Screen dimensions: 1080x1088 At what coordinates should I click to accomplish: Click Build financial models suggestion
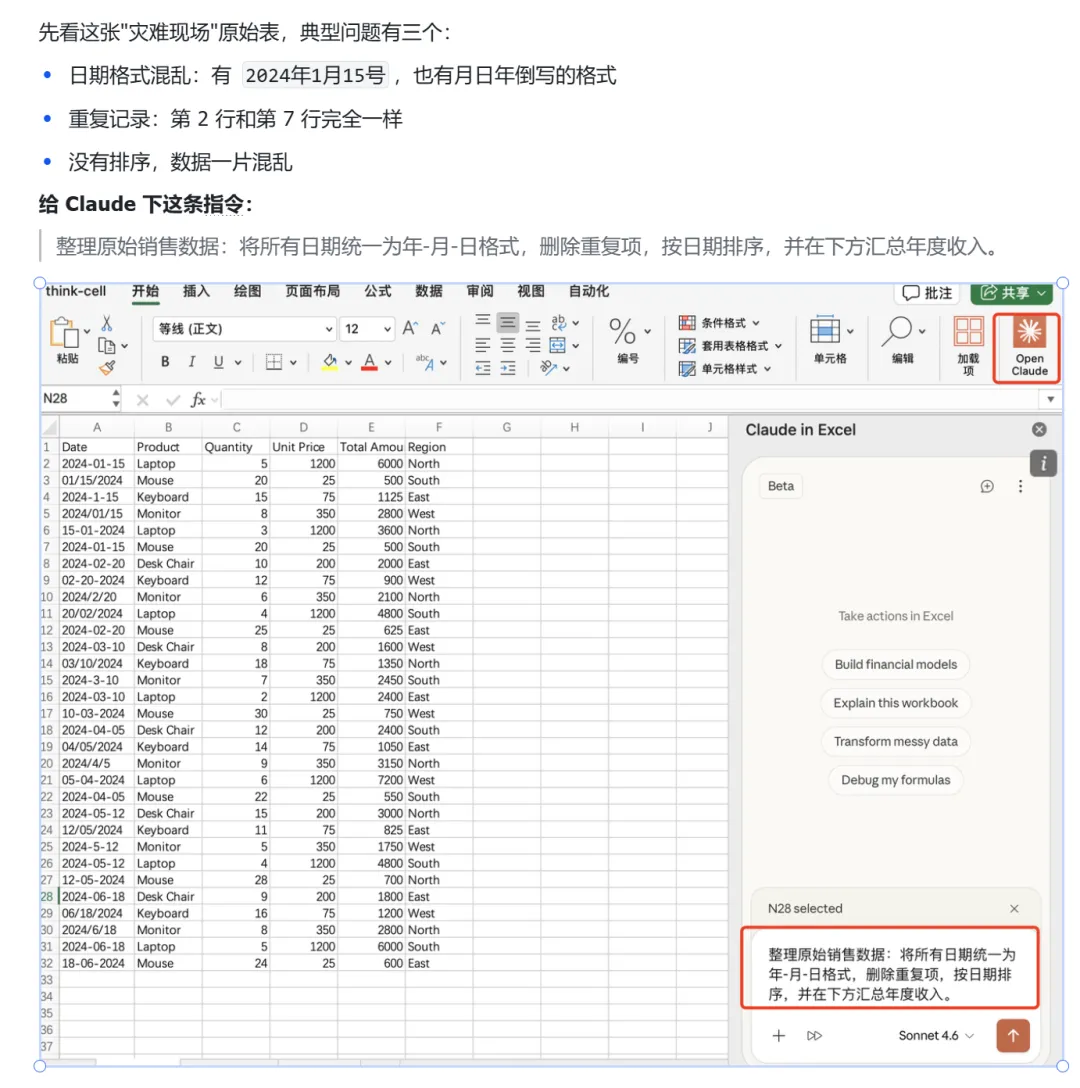(x=895, y=664)
